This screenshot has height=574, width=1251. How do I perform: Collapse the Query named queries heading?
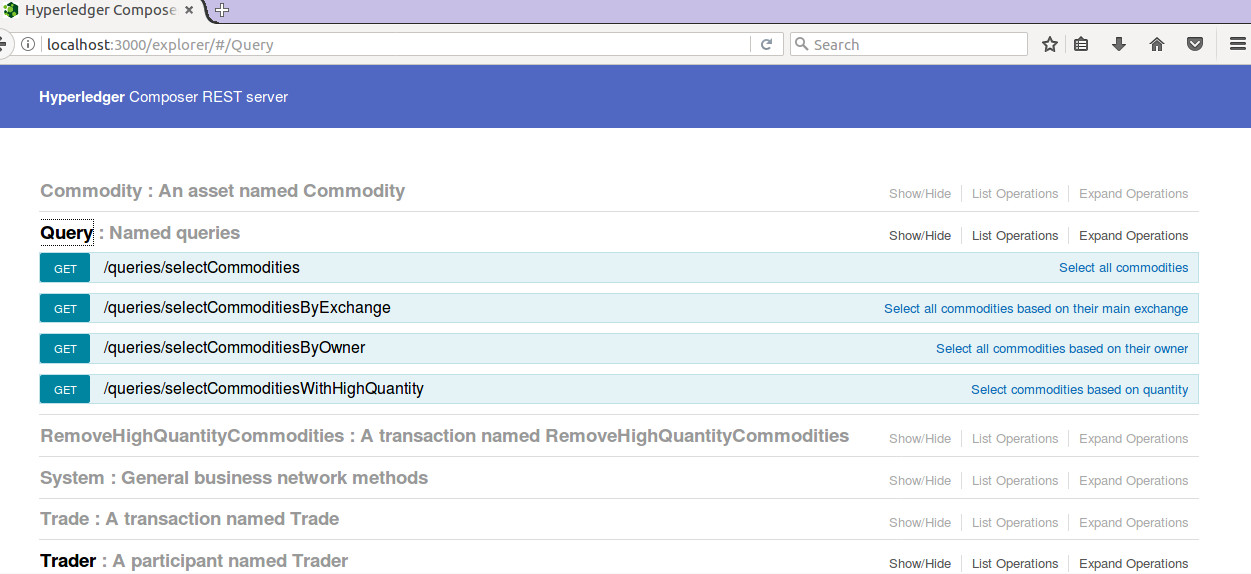140,233
